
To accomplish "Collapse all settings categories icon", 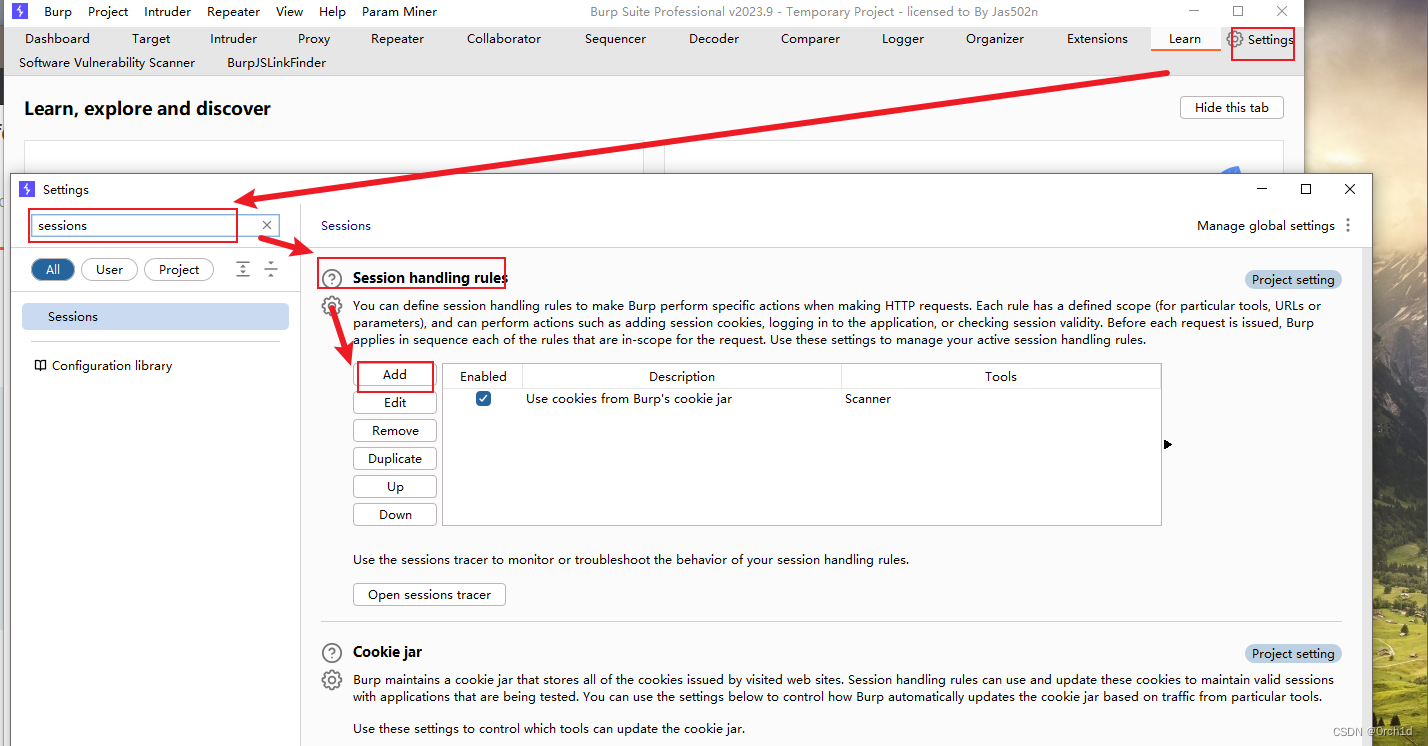I will click(x=271, y=269).
